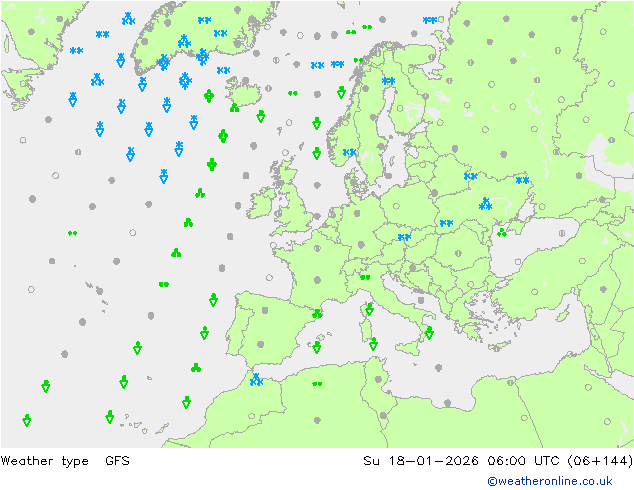634x490 pixels.
Task: Click the blue snow symbol over northern Sweden
Action: coord(388,81)
